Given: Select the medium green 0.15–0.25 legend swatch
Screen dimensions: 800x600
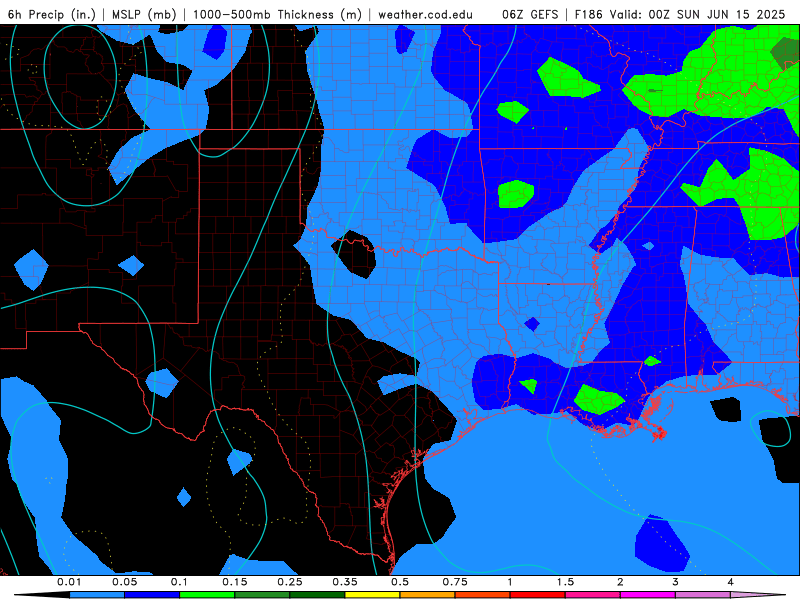Looking at the screenshot, I should tap(262, 595).
